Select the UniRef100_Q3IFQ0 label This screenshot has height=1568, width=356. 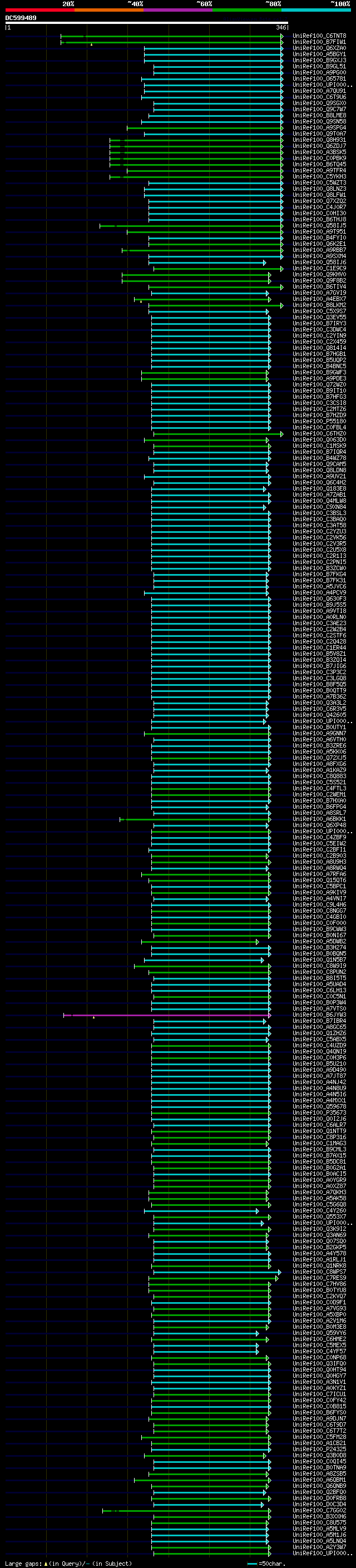319,1364
